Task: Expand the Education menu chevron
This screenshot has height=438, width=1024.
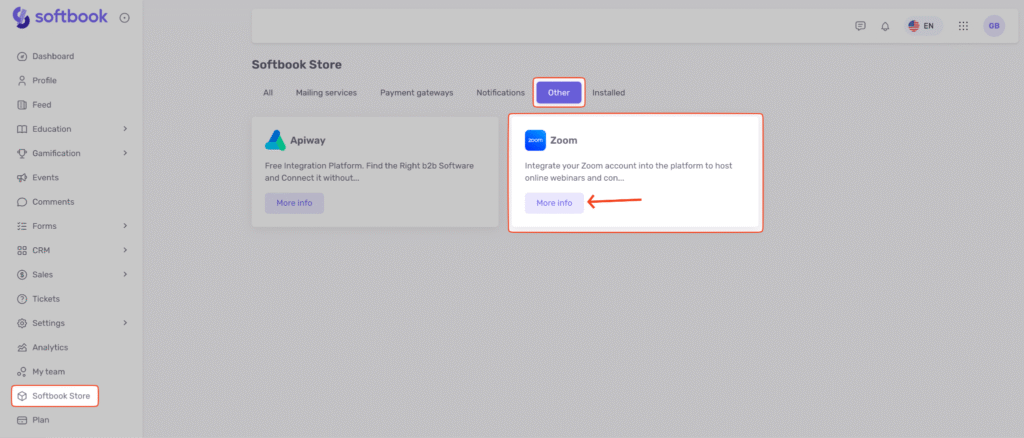Action: tap(125, 129)
